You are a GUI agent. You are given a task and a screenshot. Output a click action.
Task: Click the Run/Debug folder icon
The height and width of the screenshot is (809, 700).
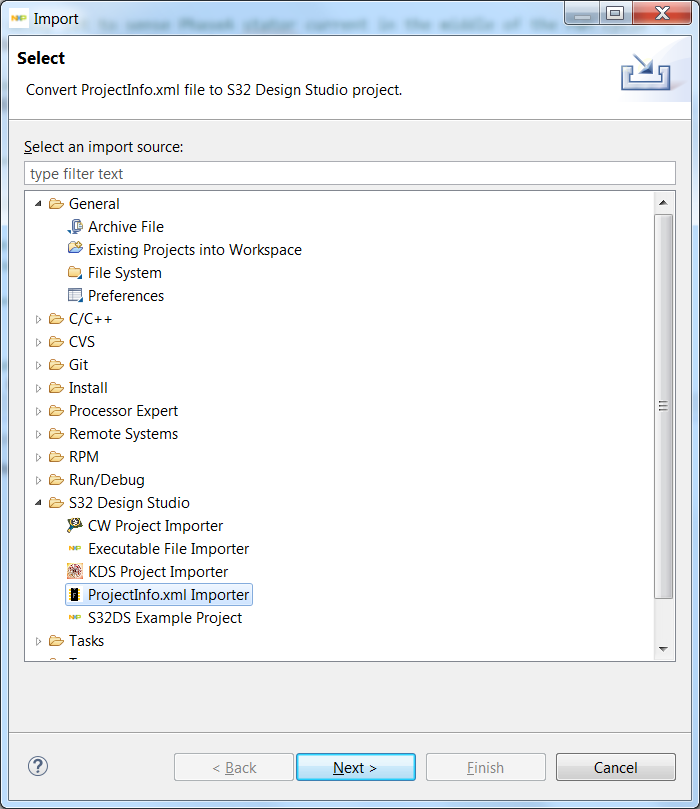(x=56, y=480)
